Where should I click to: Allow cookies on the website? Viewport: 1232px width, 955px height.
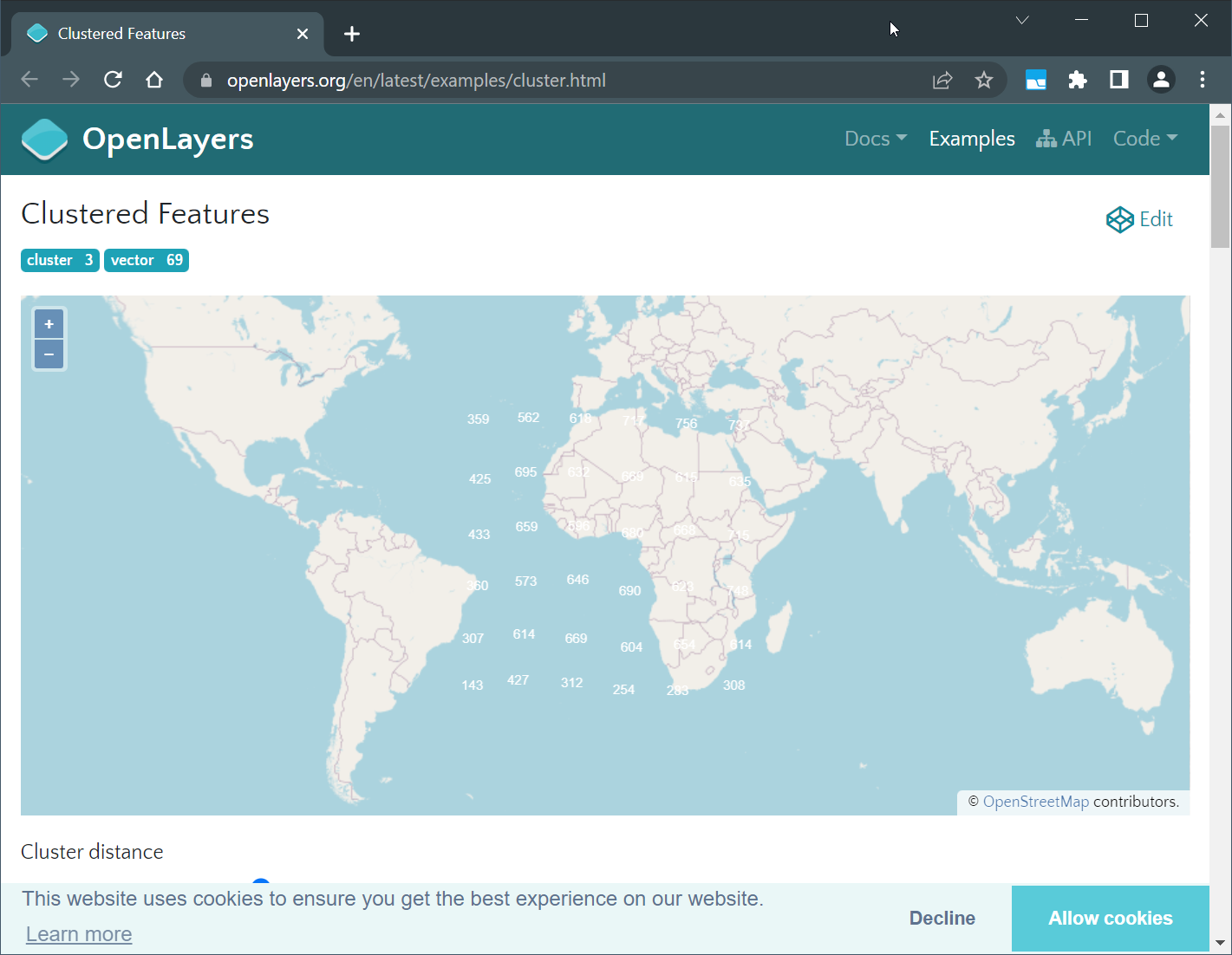(x=1111, y=918)
